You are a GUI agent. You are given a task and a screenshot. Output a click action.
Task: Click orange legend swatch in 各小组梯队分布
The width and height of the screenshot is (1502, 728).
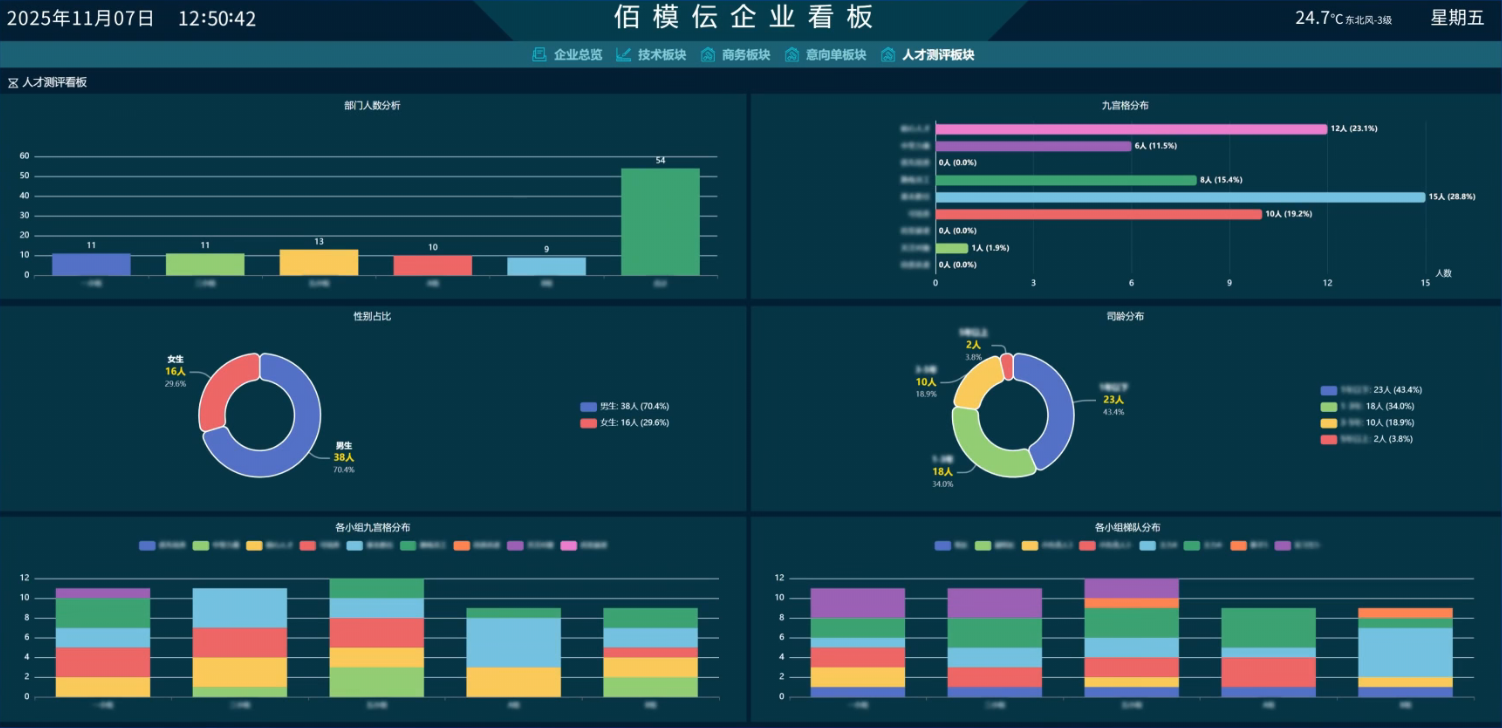pyautogui.click(x=1238, y=546)
